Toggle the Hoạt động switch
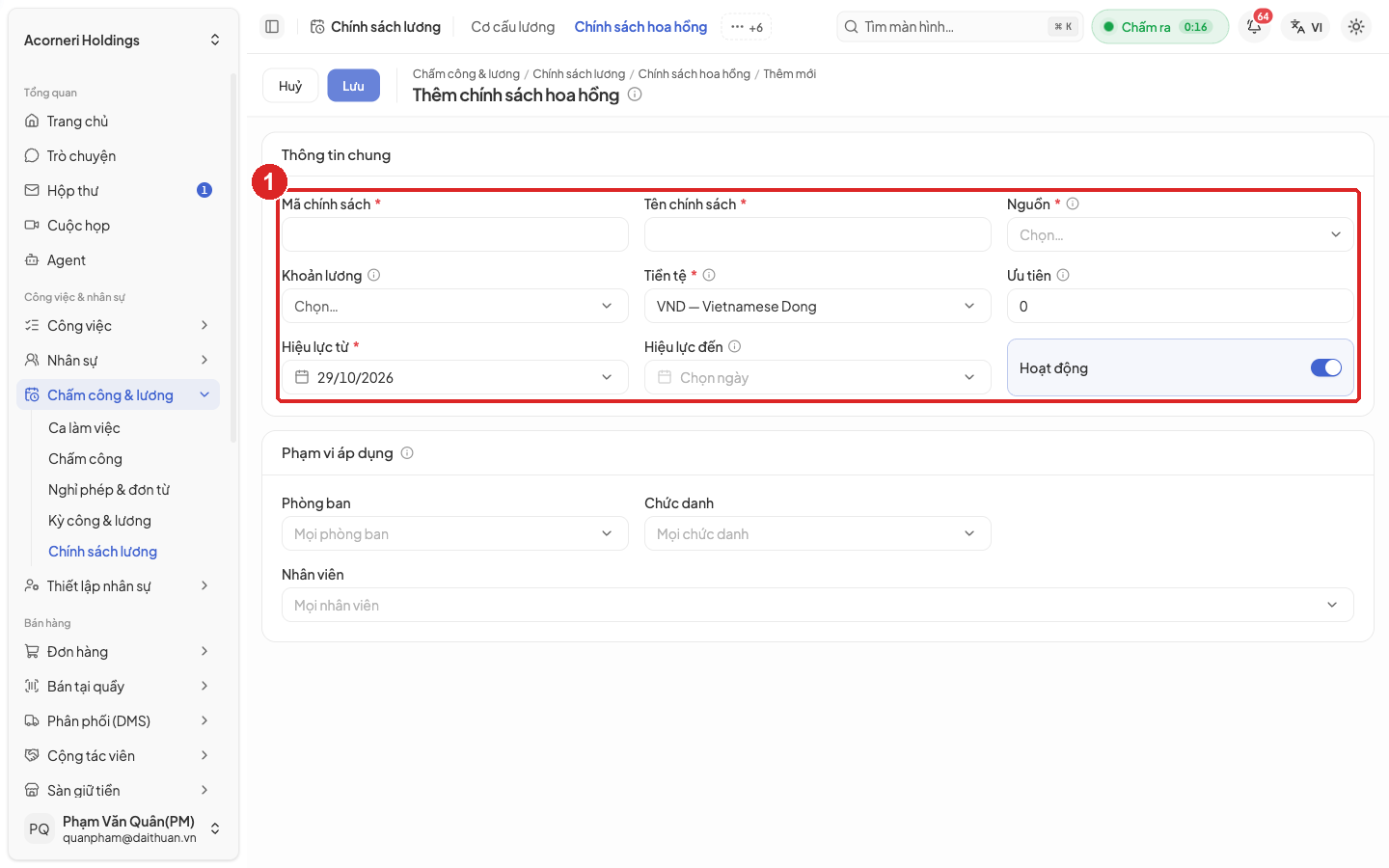 click(1326, 367)
